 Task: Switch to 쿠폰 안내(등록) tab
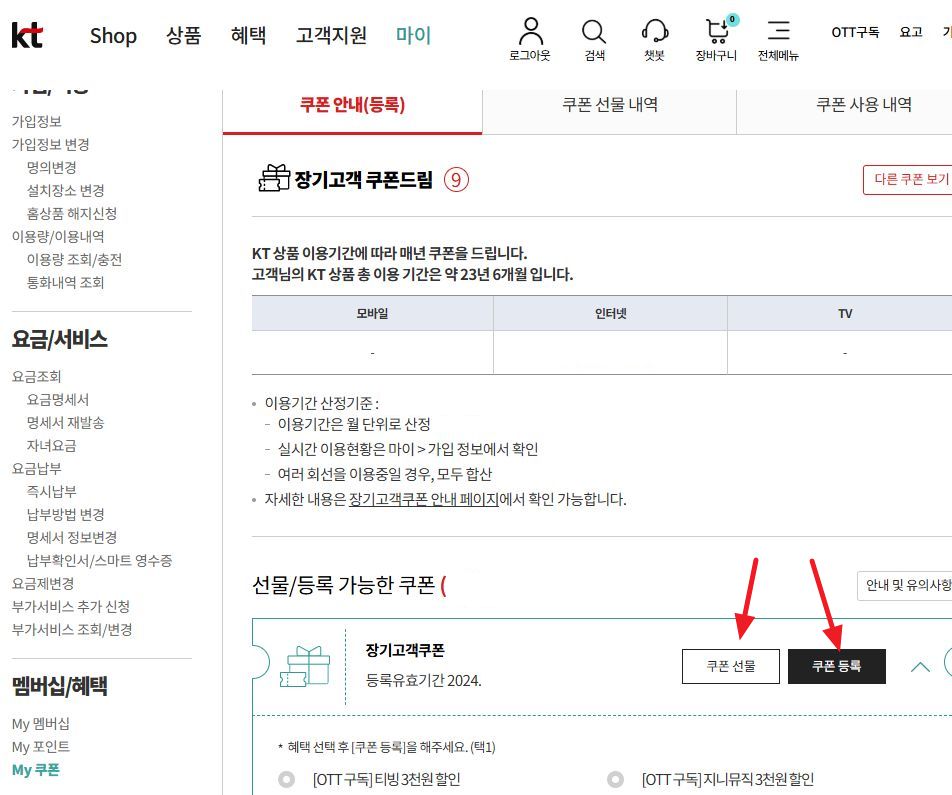click(352, 111)
